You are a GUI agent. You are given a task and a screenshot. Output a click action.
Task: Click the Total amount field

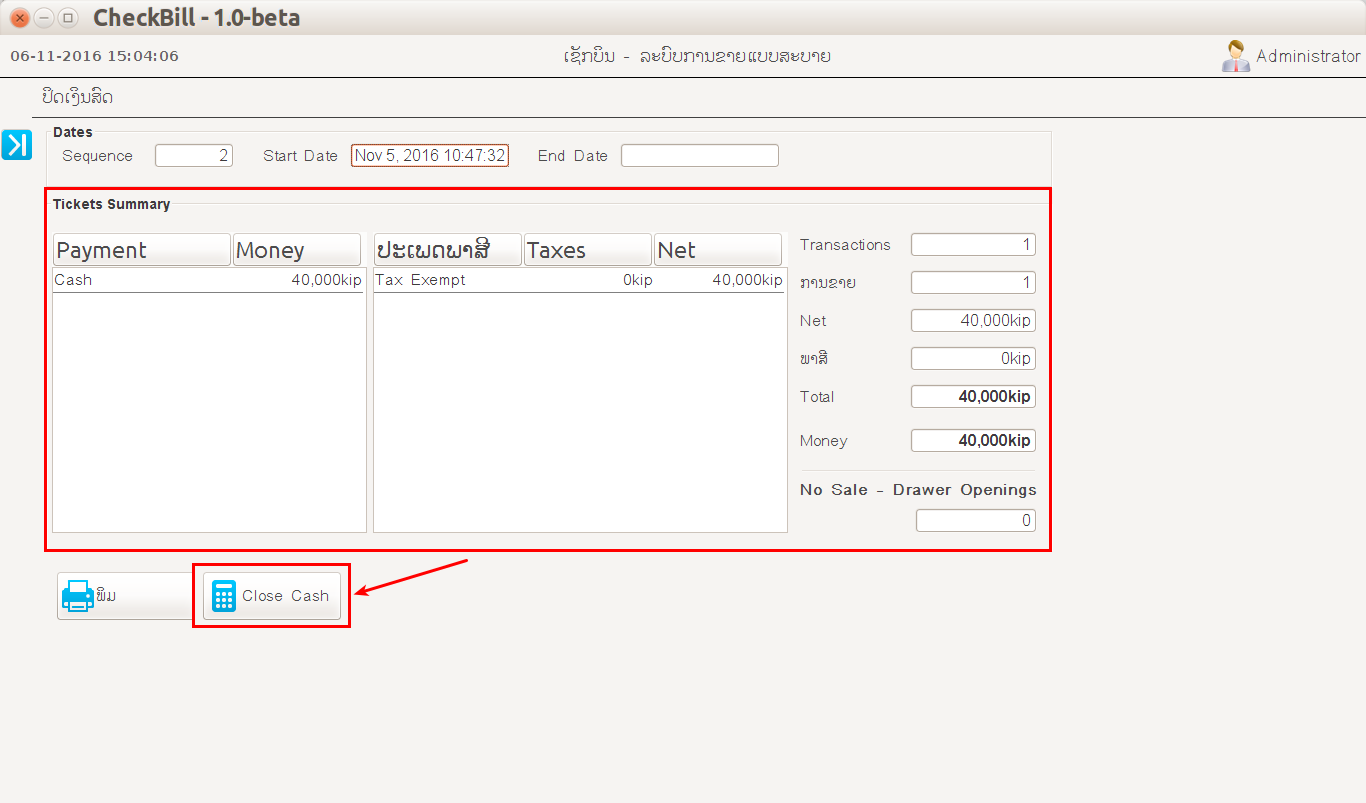click(x=973, y=397)
